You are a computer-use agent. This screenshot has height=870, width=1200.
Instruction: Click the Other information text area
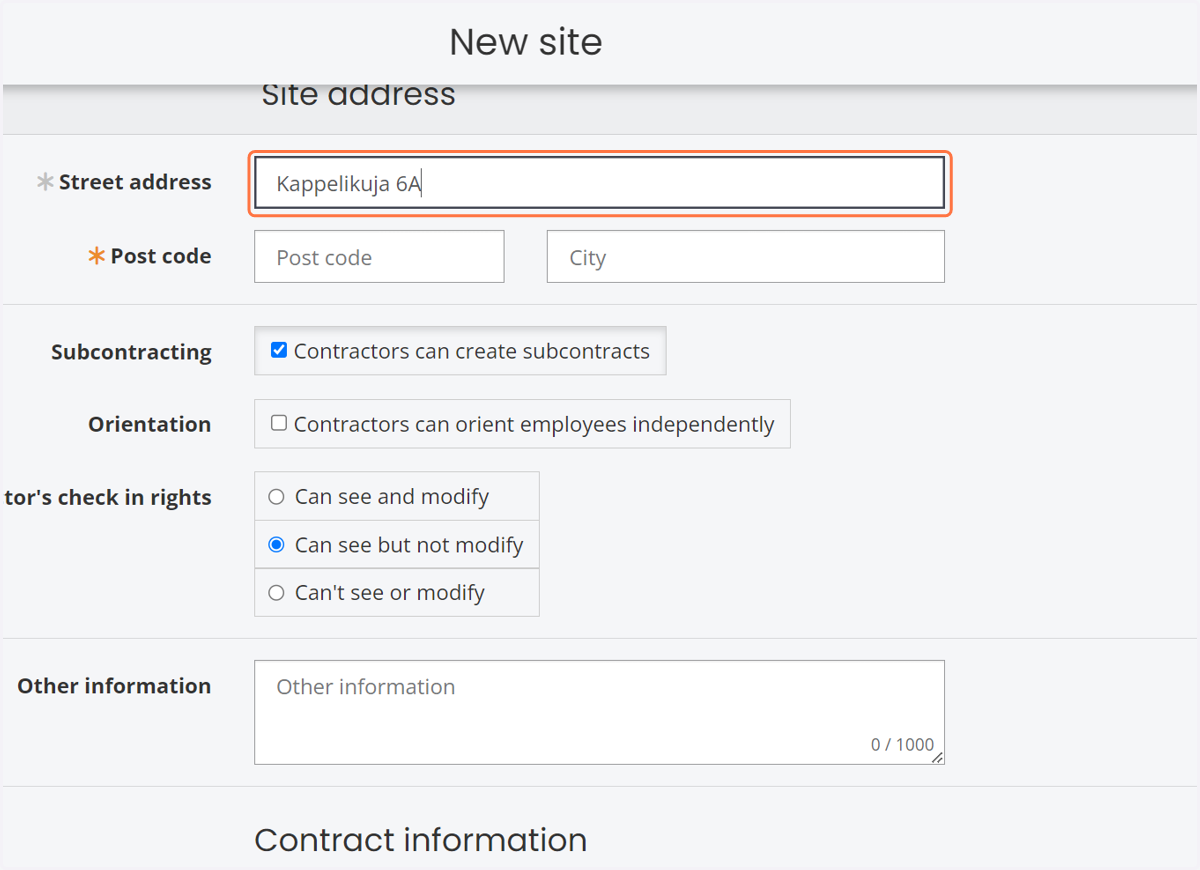[x=599, y=712]
